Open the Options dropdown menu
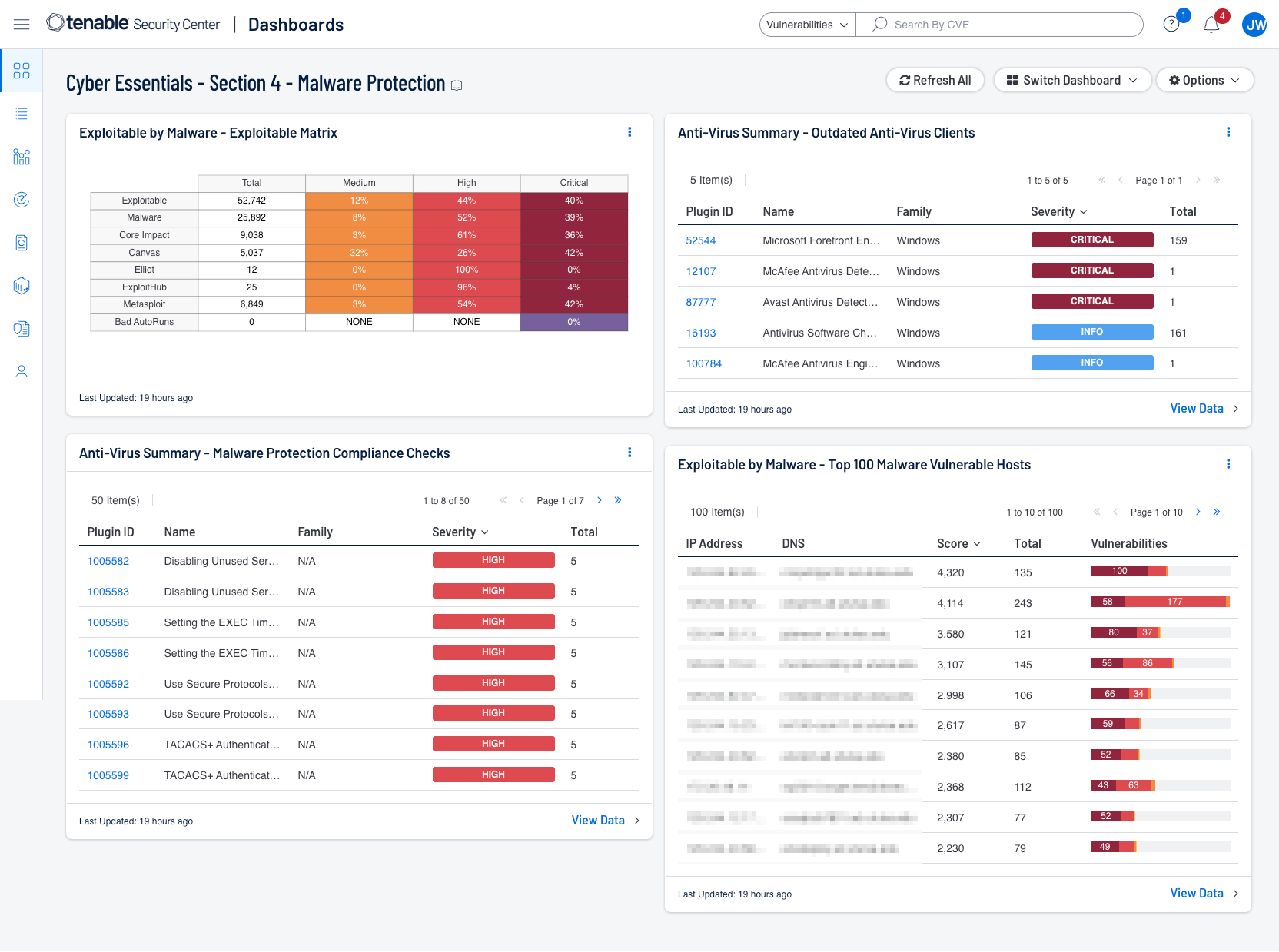Image resolution: width=1279 pixels, height=952 pixels. pos(1204,80)
